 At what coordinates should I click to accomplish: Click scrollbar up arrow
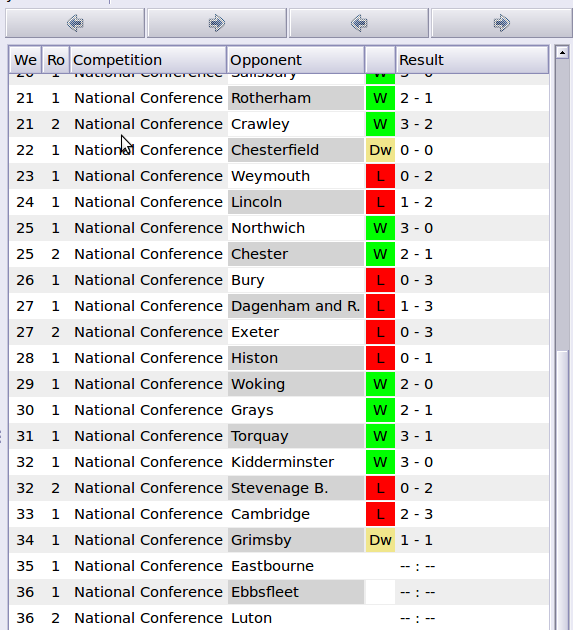coord(562,52)
